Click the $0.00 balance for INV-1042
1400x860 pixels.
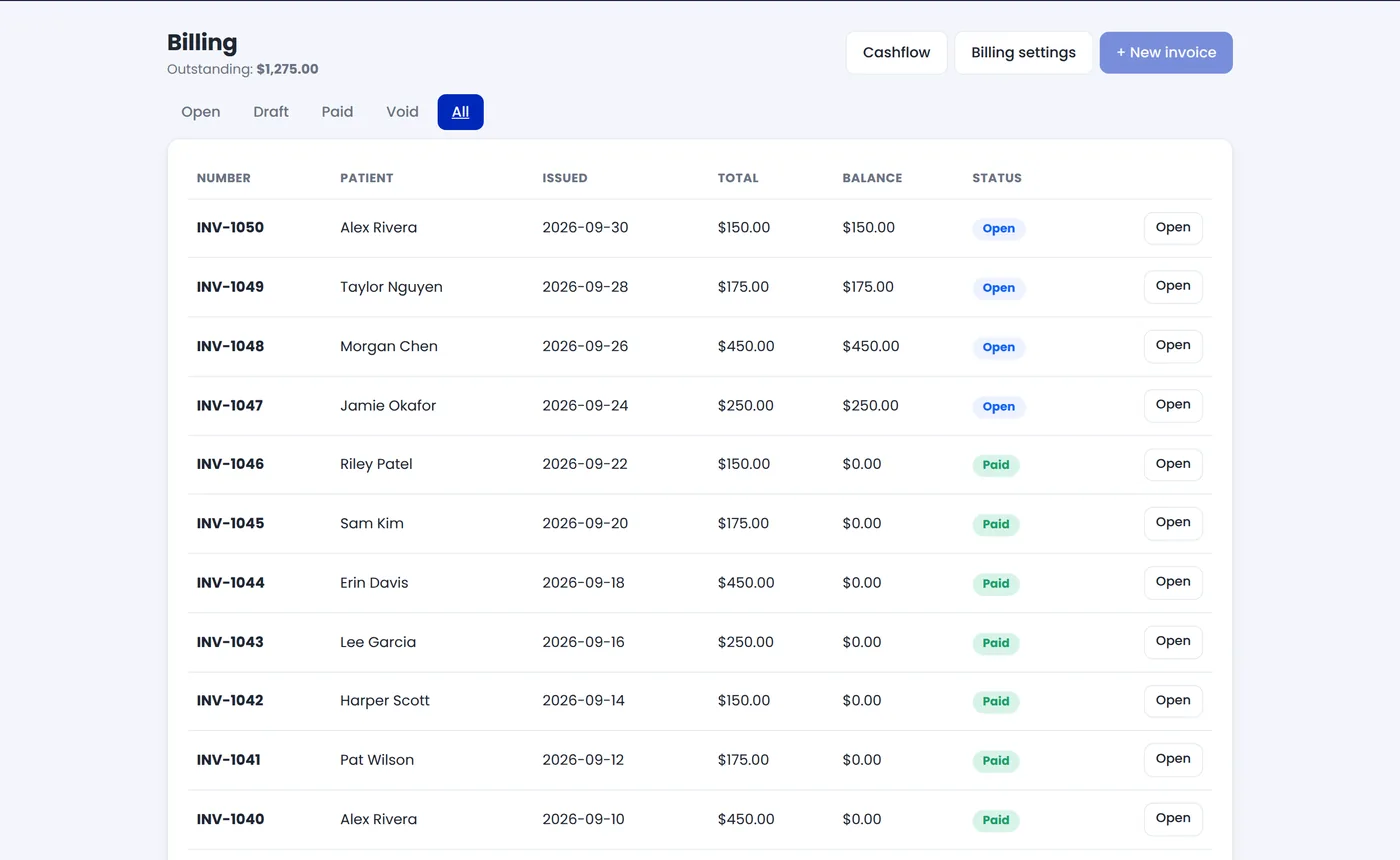862,701
